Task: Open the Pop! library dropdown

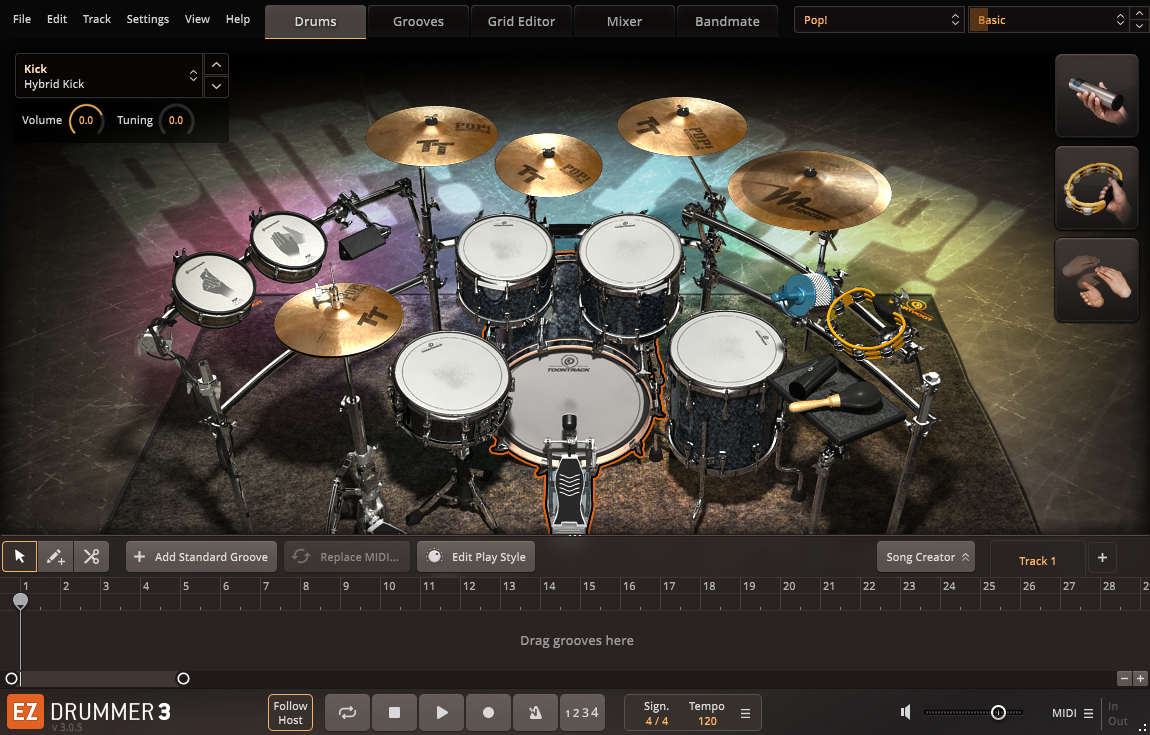Action: tap(878, 19)
